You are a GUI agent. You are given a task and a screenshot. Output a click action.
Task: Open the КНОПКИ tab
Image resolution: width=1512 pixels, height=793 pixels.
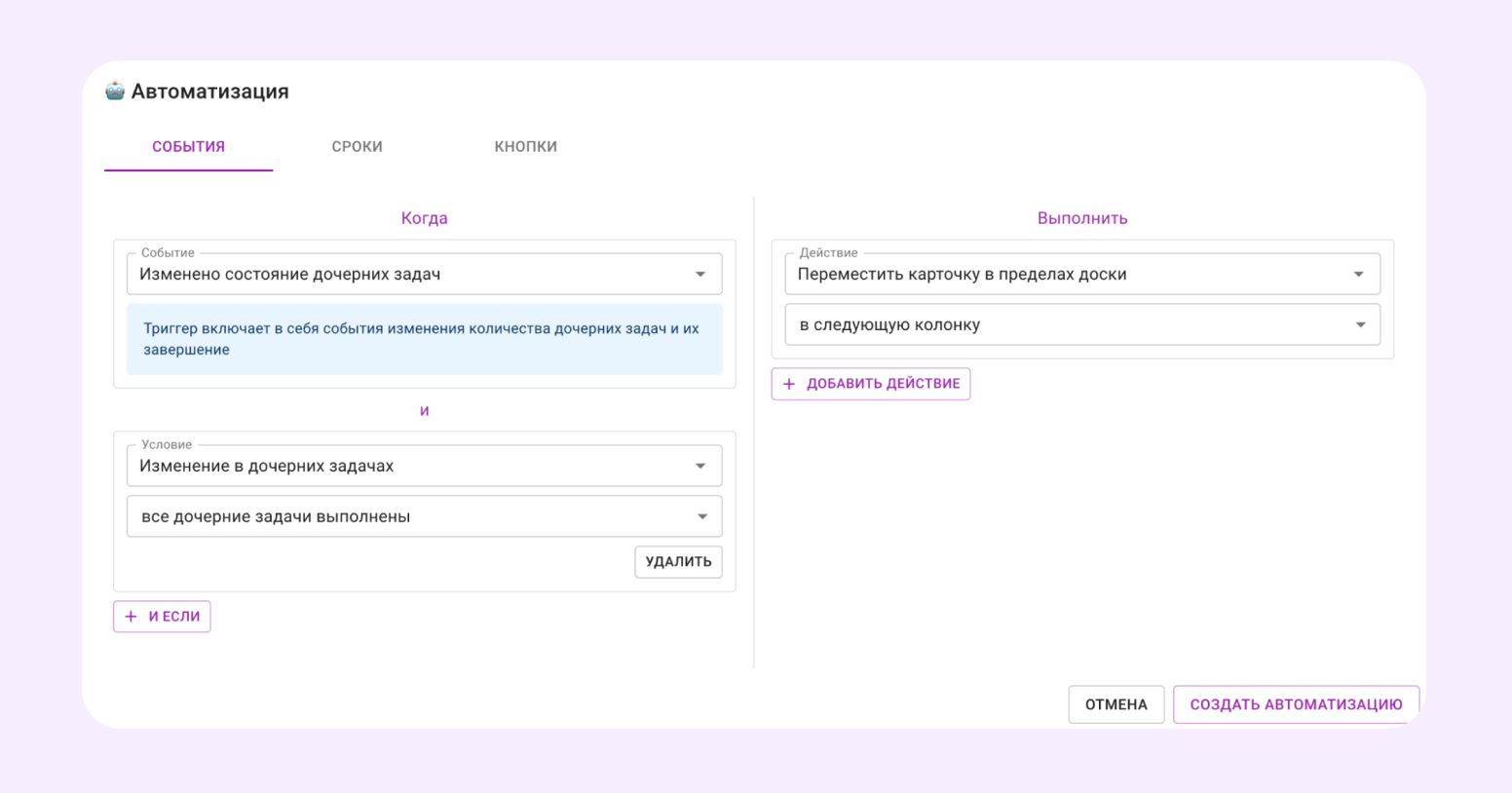tap(525, 146)
